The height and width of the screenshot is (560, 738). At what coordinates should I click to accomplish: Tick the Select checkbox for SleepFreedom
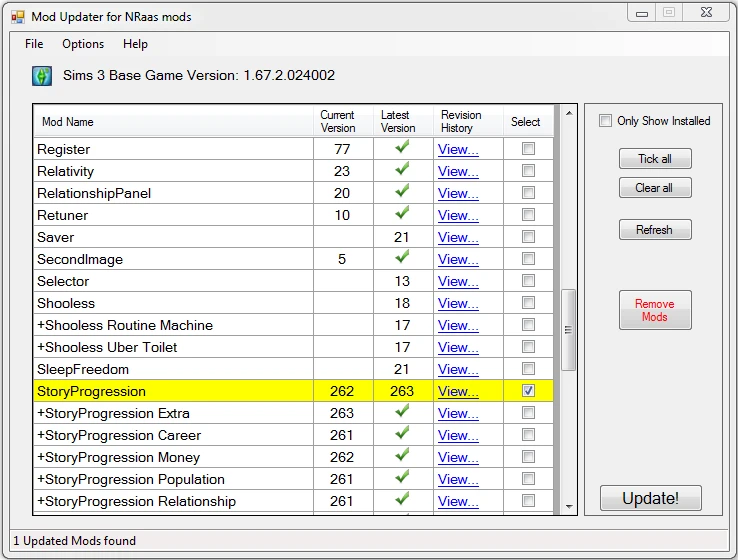click(529, 369)
